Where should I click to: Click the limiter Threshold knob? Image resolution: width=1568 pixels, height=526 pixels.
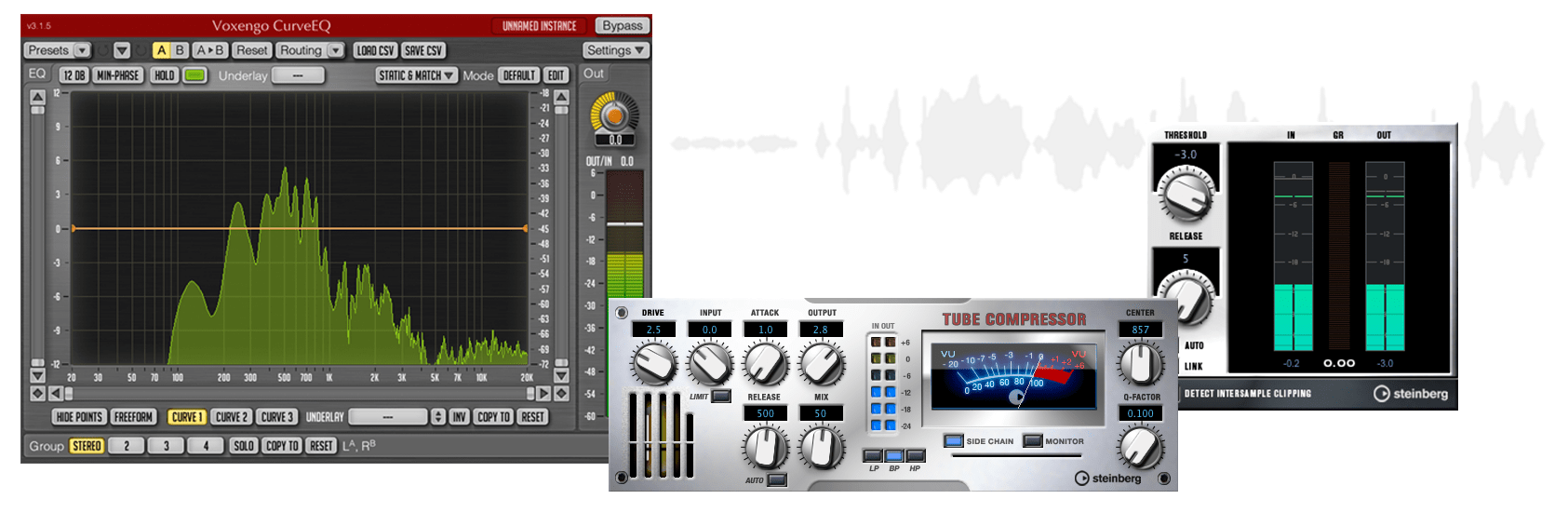[1186, 194]
